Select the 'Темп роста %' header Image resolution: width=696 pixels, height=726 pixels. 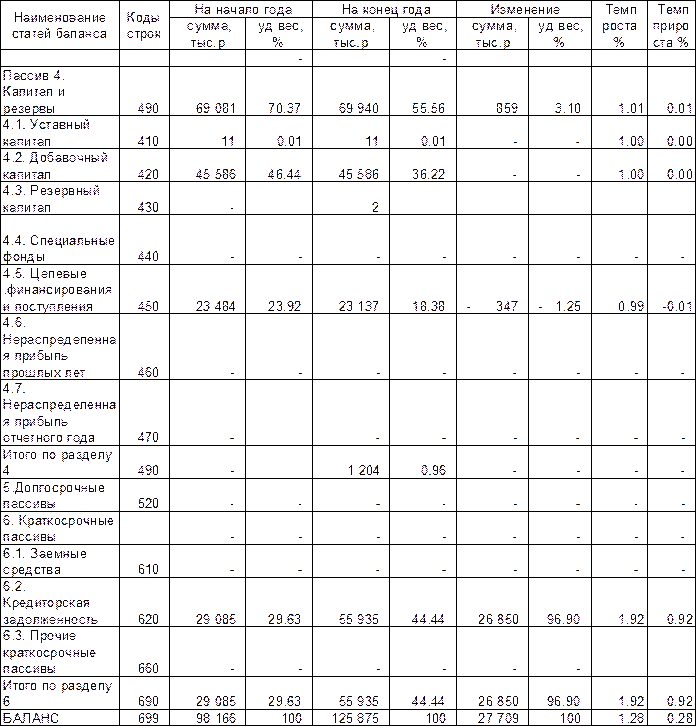point(619,25)
